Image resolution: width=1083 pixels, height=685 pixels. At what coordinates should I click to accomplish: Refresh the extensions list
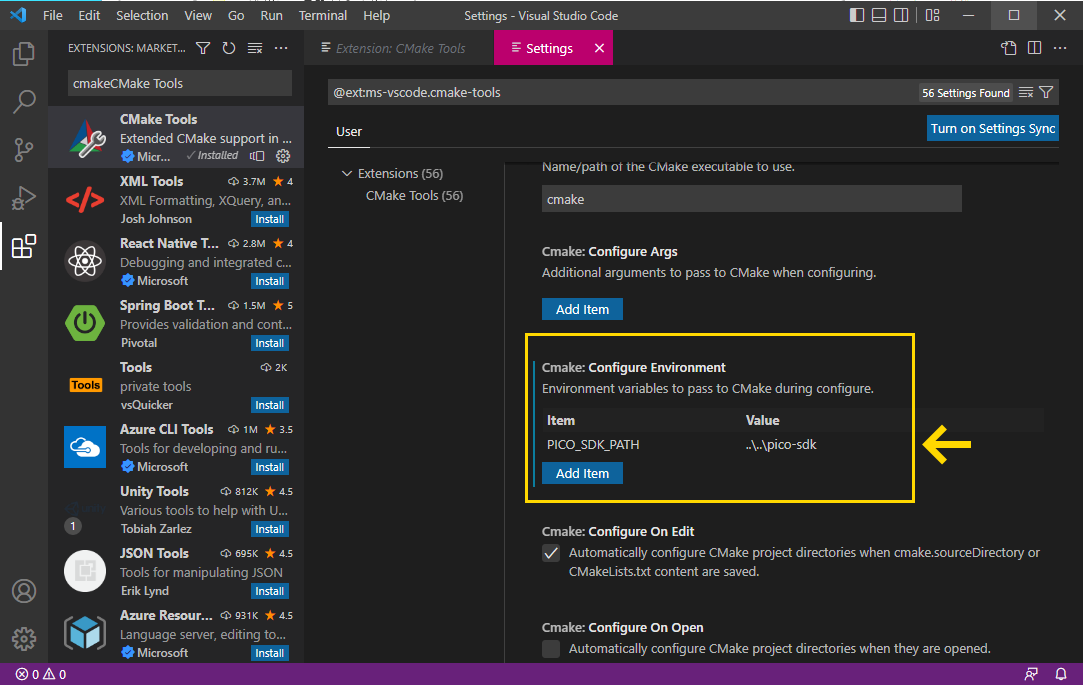[229, 48]
